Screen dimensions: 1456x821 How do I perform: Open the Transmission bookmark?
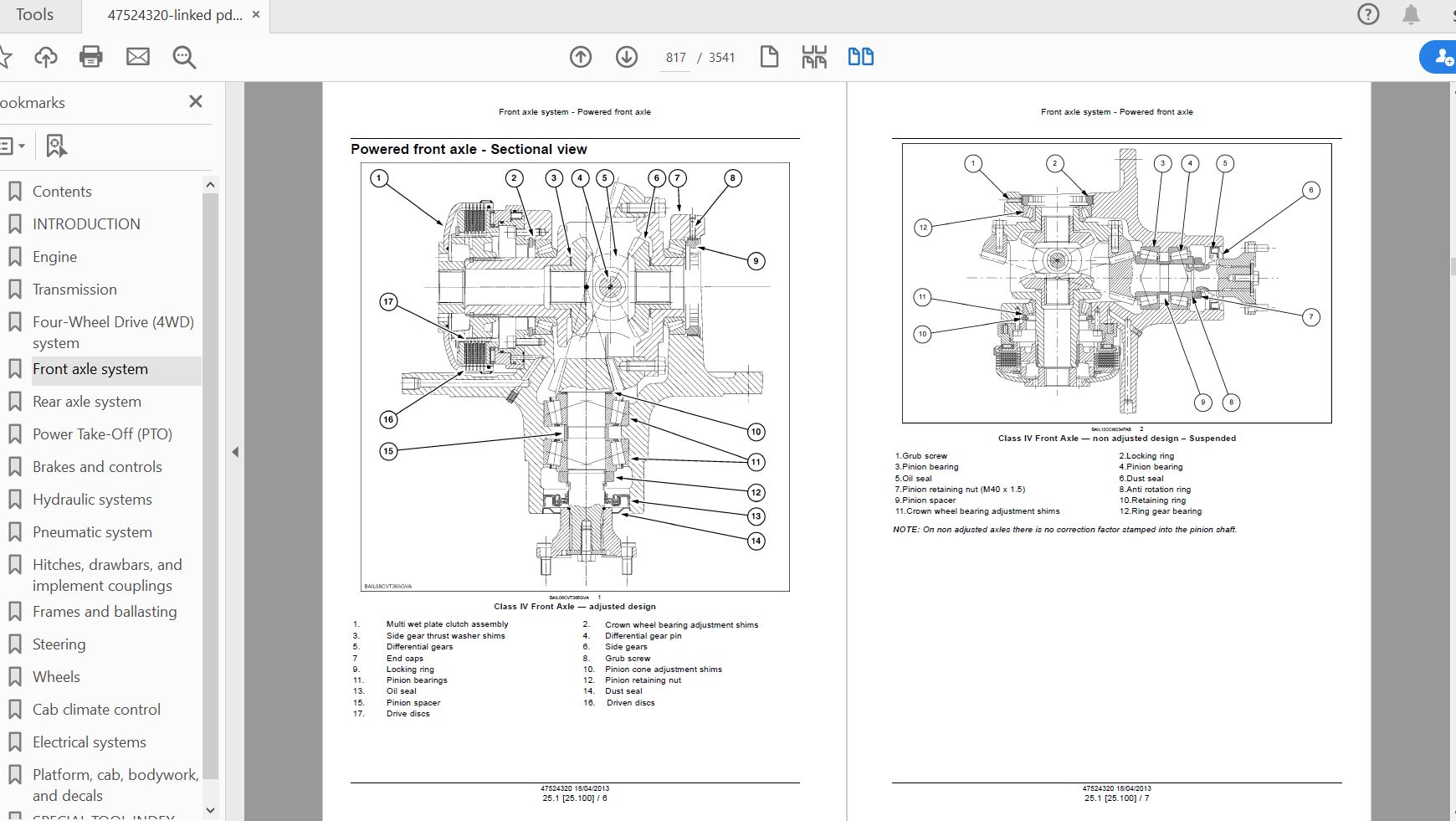(x=74, y=290)
